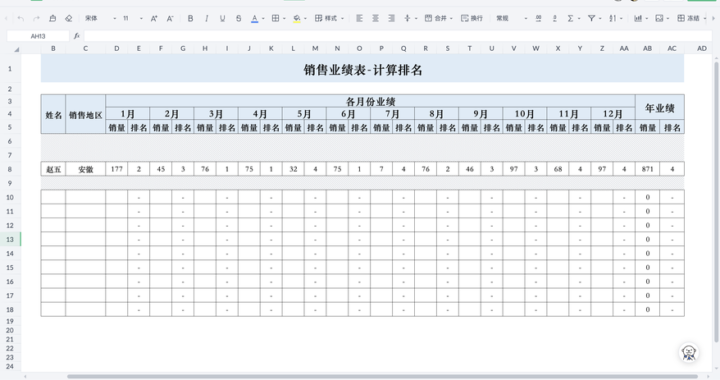The height and width of the screenshot is (380, 720).
Task: Show more toolbar items with right chevron
Action: [714, 18]
